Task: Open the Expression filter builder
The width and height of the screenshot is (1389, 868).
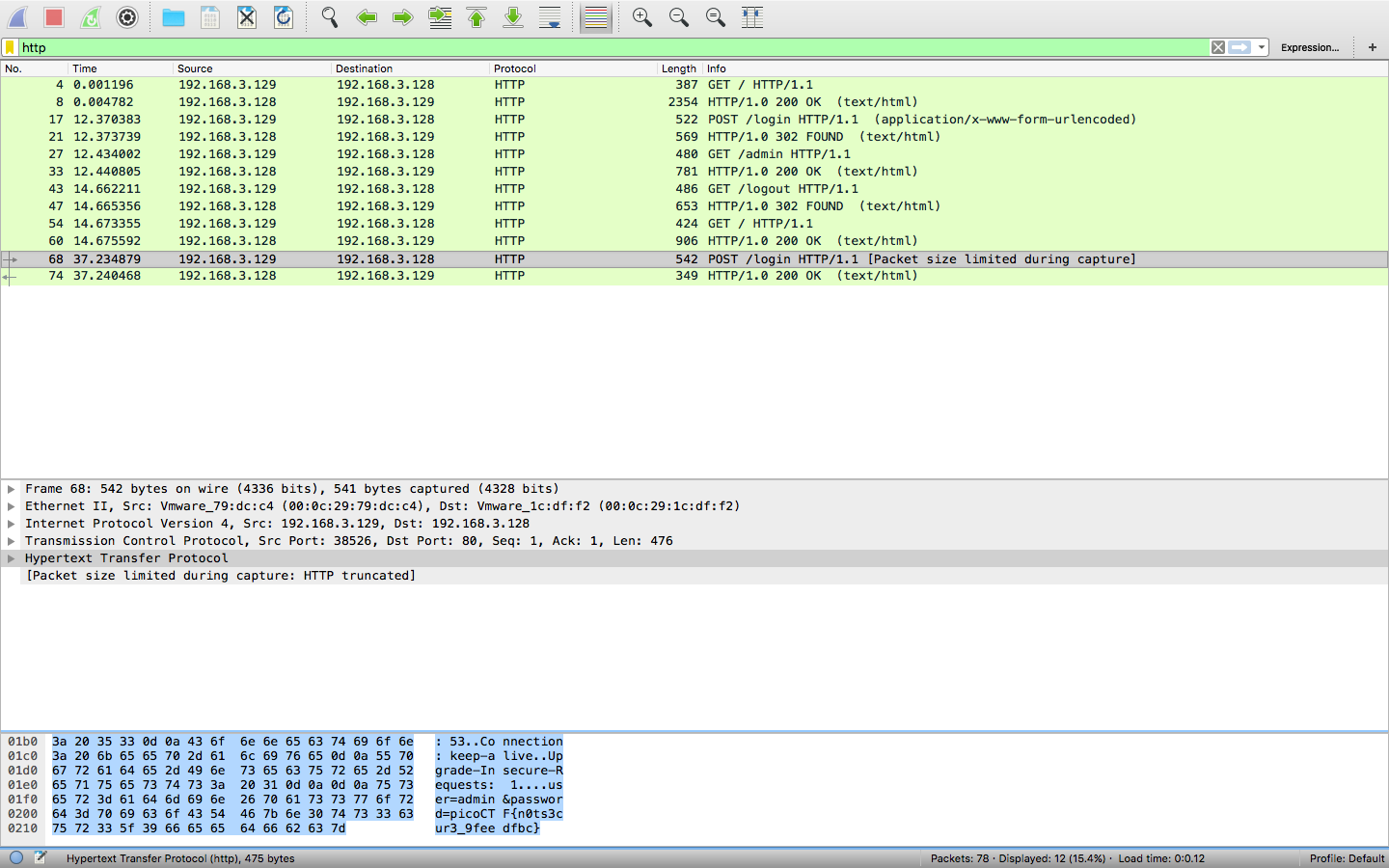Action: 1310,46
